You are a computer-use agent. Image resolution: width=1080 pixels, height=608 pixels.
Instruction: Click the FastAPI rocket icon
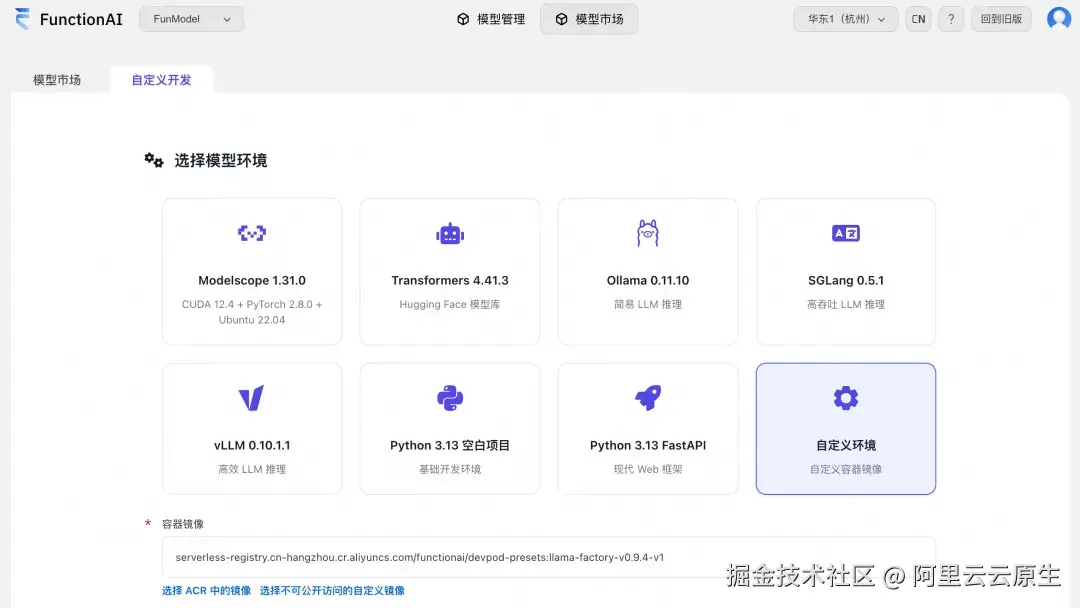pyautogui.click(x=647, y=398)
